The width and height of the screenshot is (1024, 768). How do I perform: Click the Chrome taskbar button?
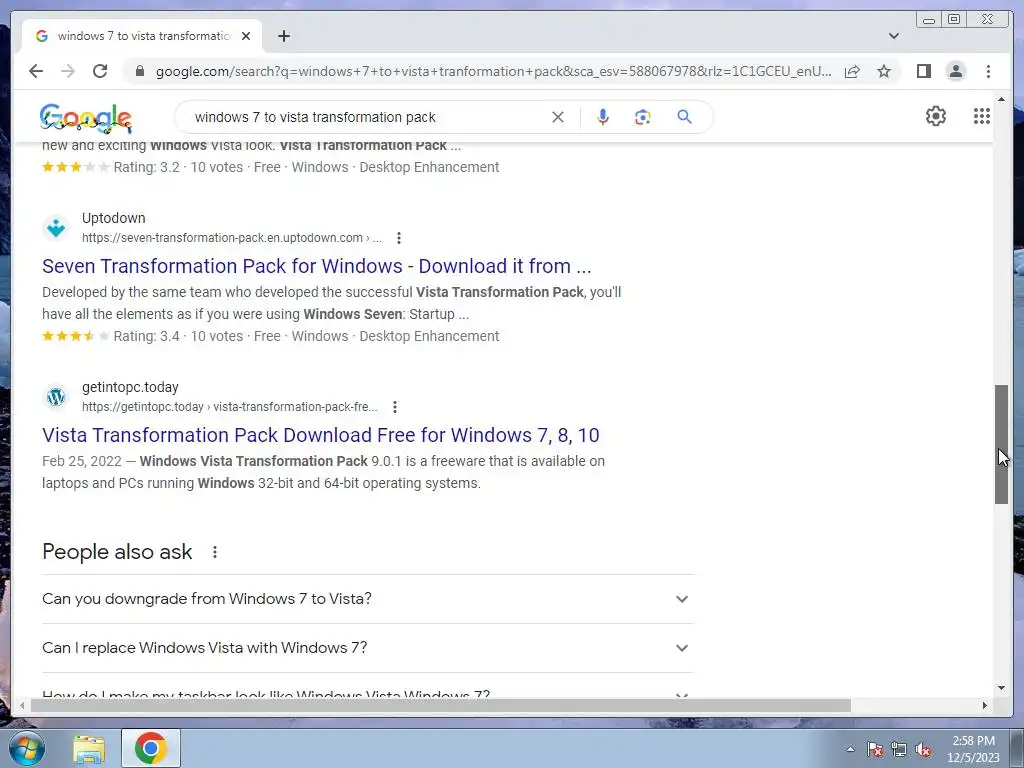click(x=151, y=748)
